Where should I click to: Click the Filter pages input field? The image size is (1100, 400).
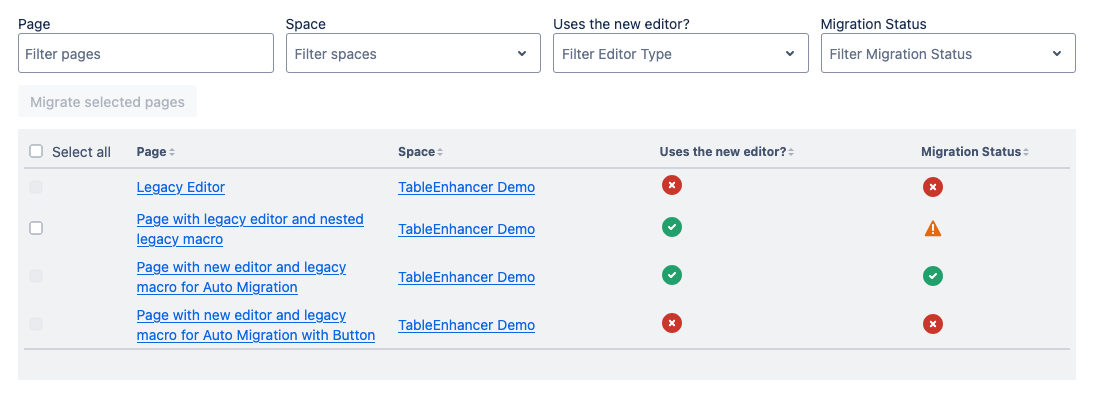pos(146,54)
